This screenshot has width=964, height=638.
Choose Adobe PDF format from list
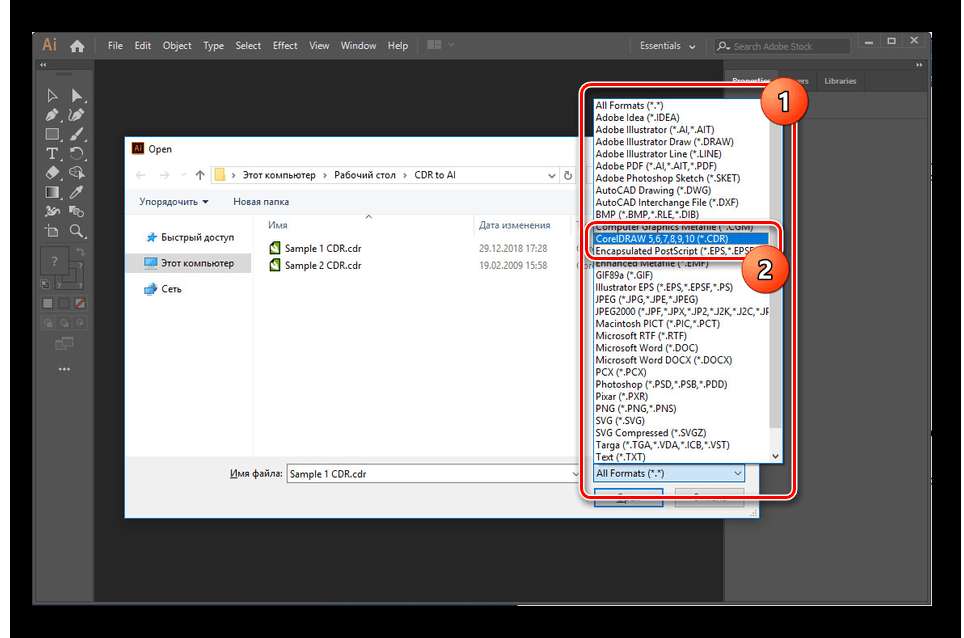[x=681, y=166]
